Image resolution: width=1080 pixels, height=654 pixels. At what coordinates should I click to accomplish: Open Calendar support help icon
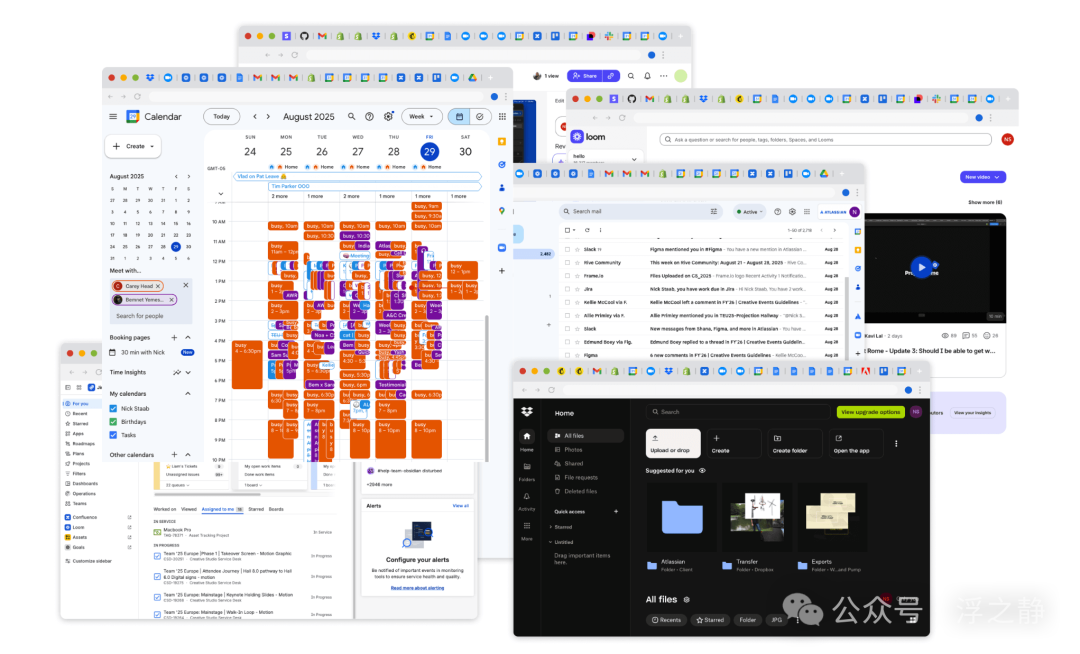click(370, 117)
